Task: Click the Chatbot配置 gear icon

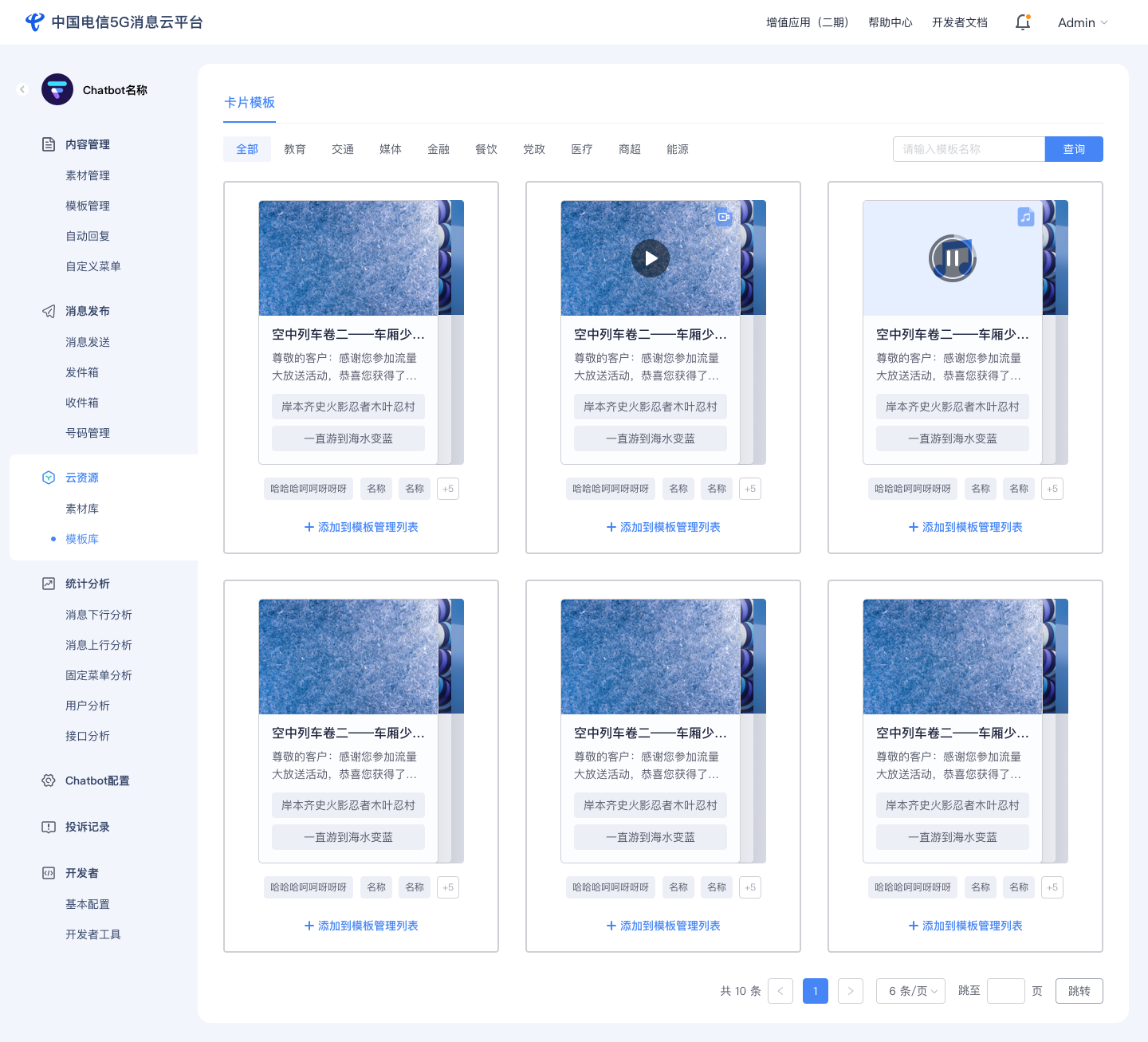Action: [49, 781]
